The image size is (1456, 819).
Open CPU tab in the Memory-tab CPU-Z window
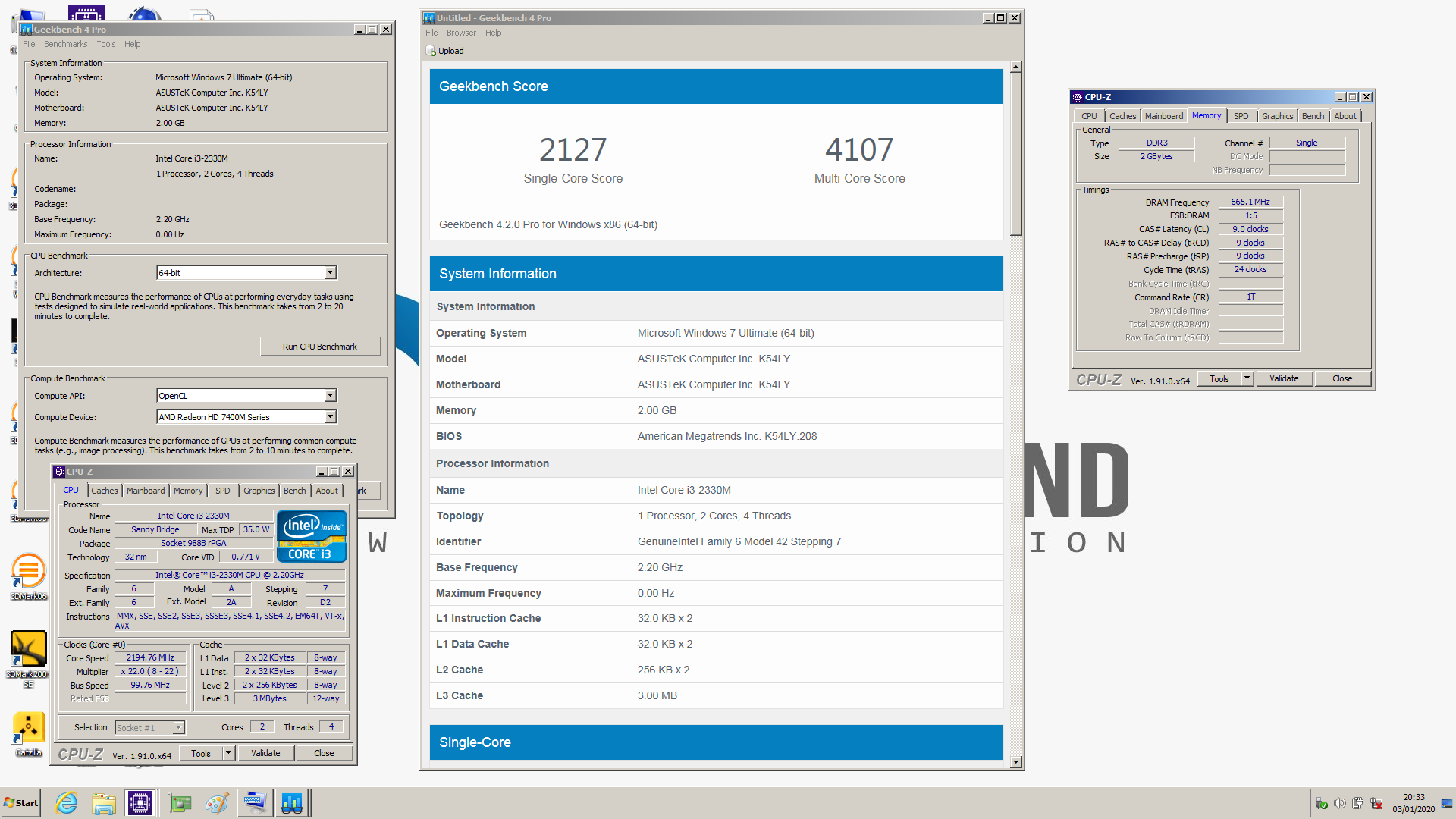pos(1089,116)
